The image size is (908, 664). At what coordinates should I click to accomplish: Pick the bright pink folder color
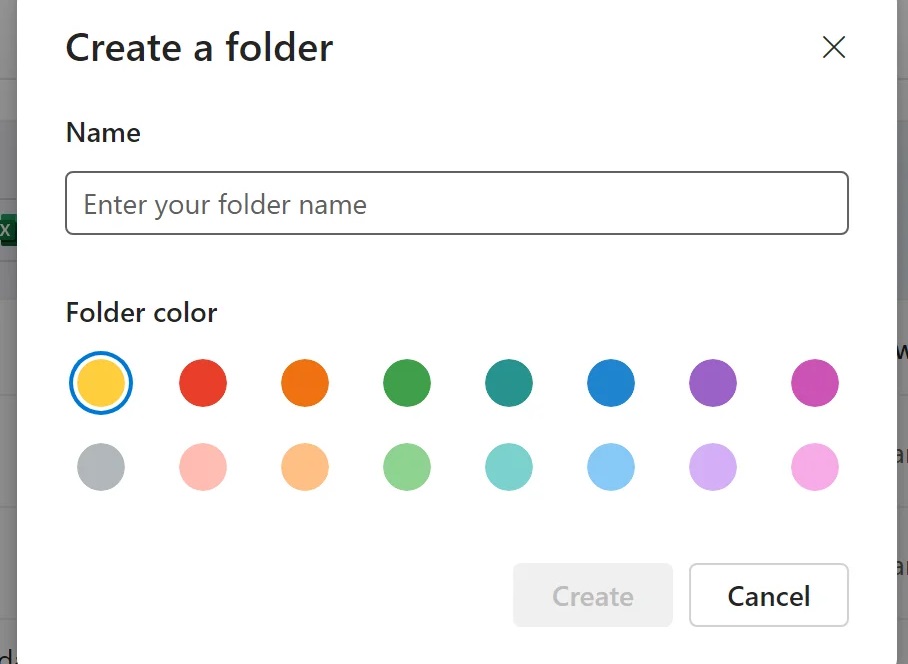[815, 467]
